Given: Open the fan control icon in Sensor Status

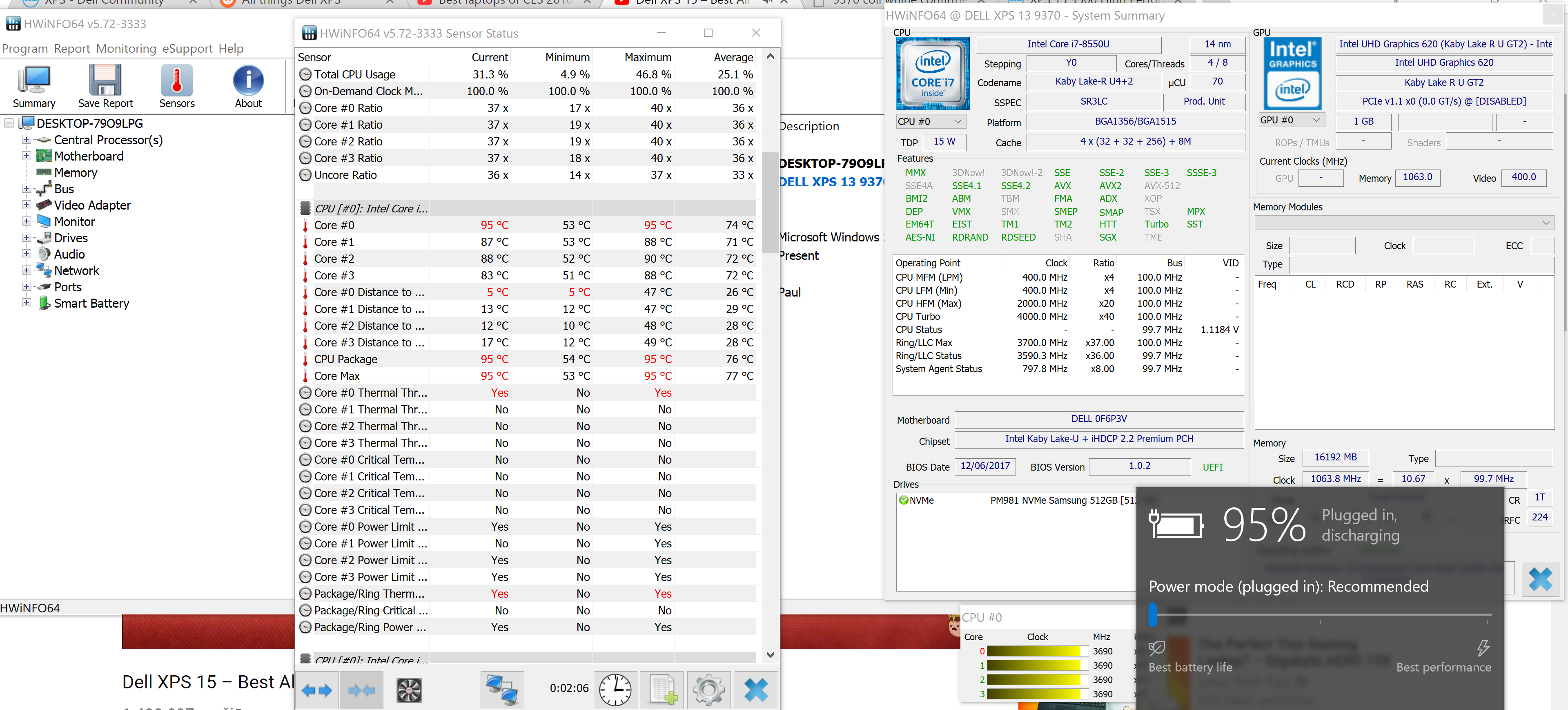Looking at the screenshot, I should pos(409,690).
